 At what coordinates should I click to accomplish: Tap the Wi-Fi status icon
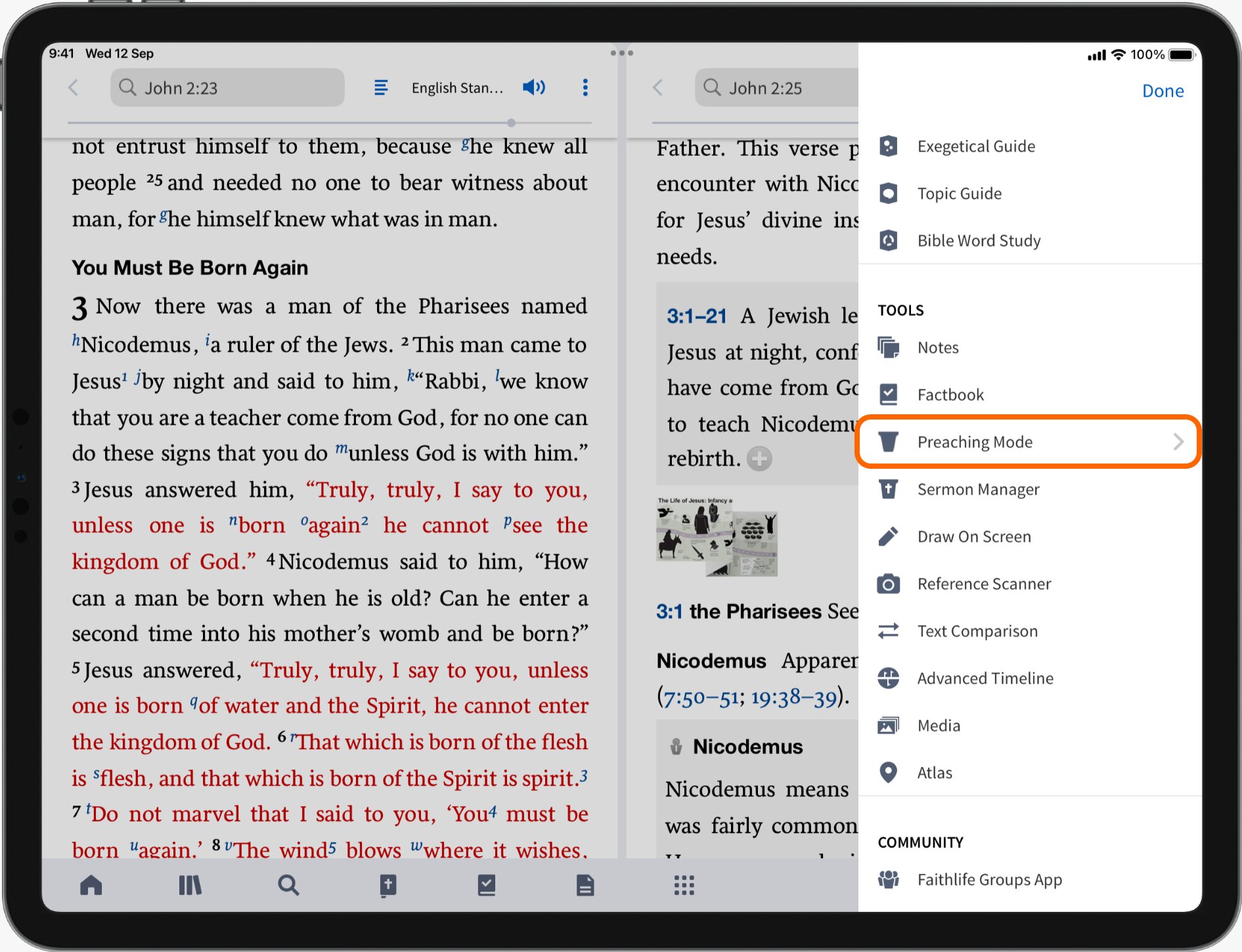1118,54
